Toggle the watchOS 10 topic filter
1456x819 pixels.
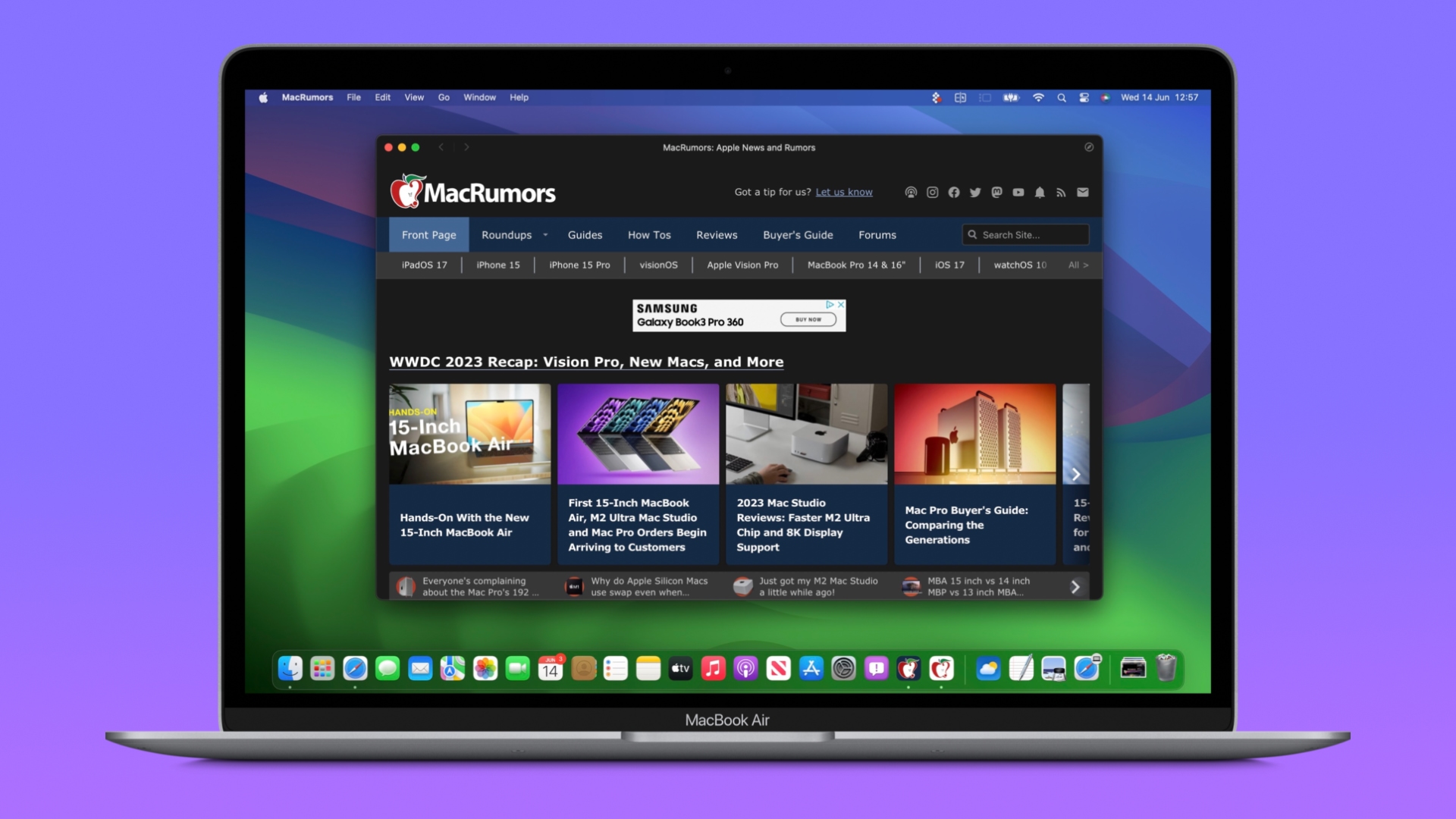(x=1019, y=264)
